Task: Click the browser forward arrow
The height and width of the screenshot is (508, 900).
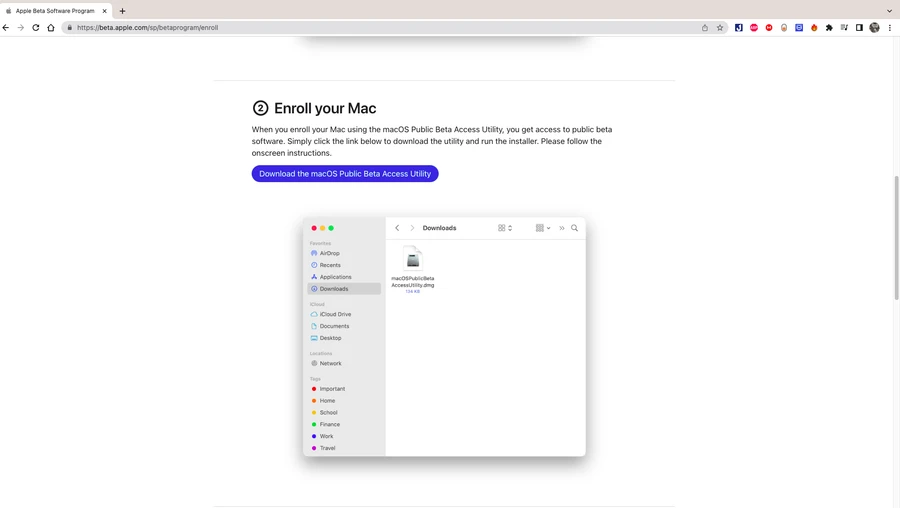Action: pos(21,28)
